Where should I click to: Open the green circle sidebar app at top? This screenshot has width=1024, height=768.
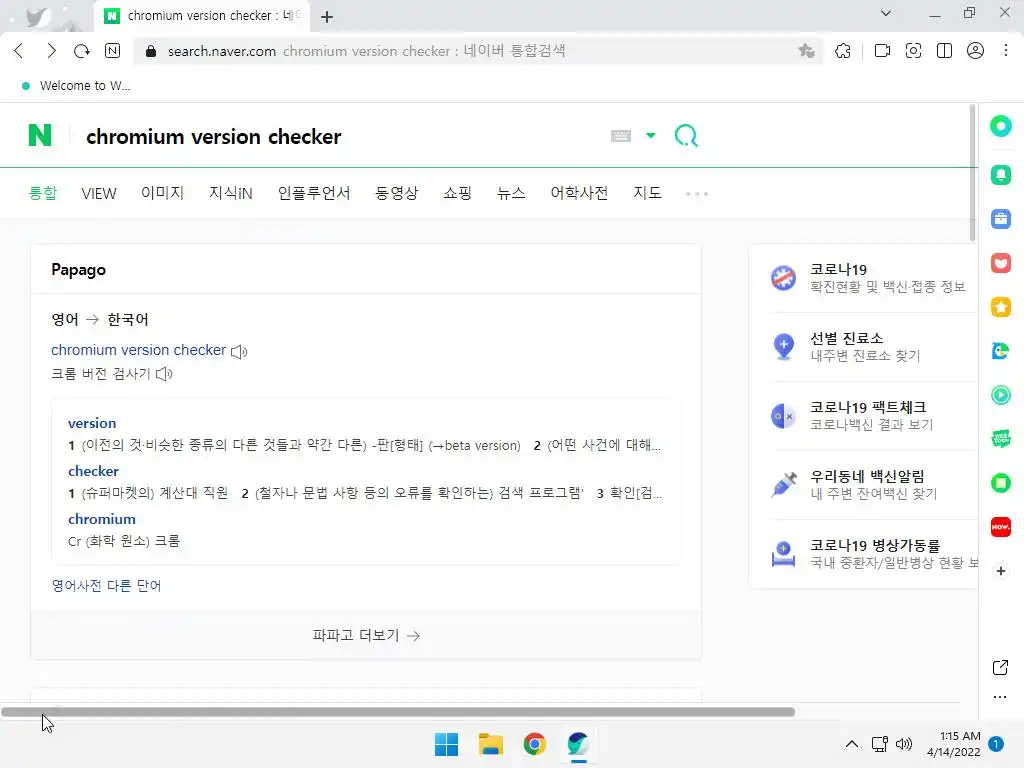[1000, 125]
